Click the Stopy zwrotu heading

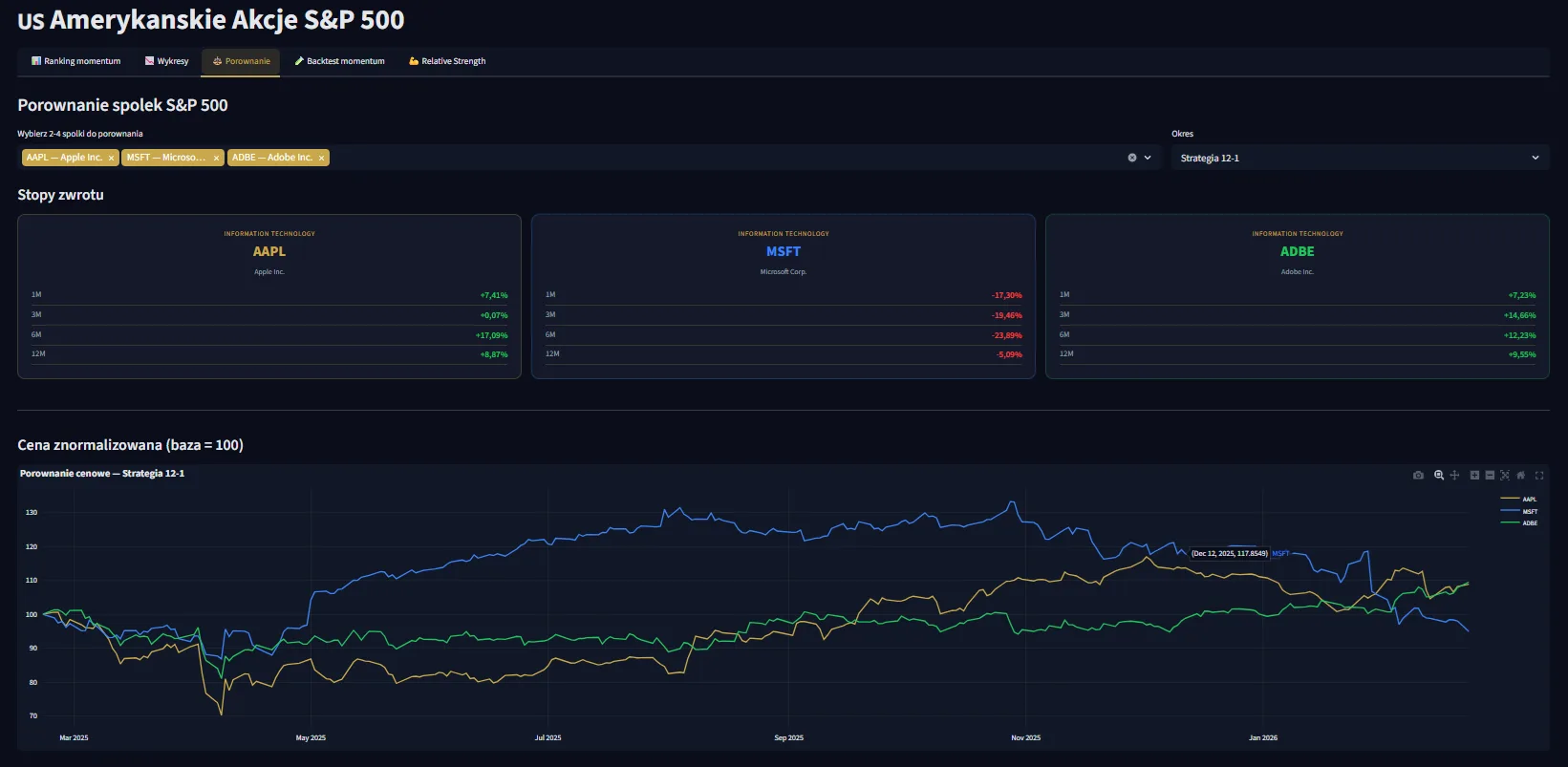pos(60,195)
